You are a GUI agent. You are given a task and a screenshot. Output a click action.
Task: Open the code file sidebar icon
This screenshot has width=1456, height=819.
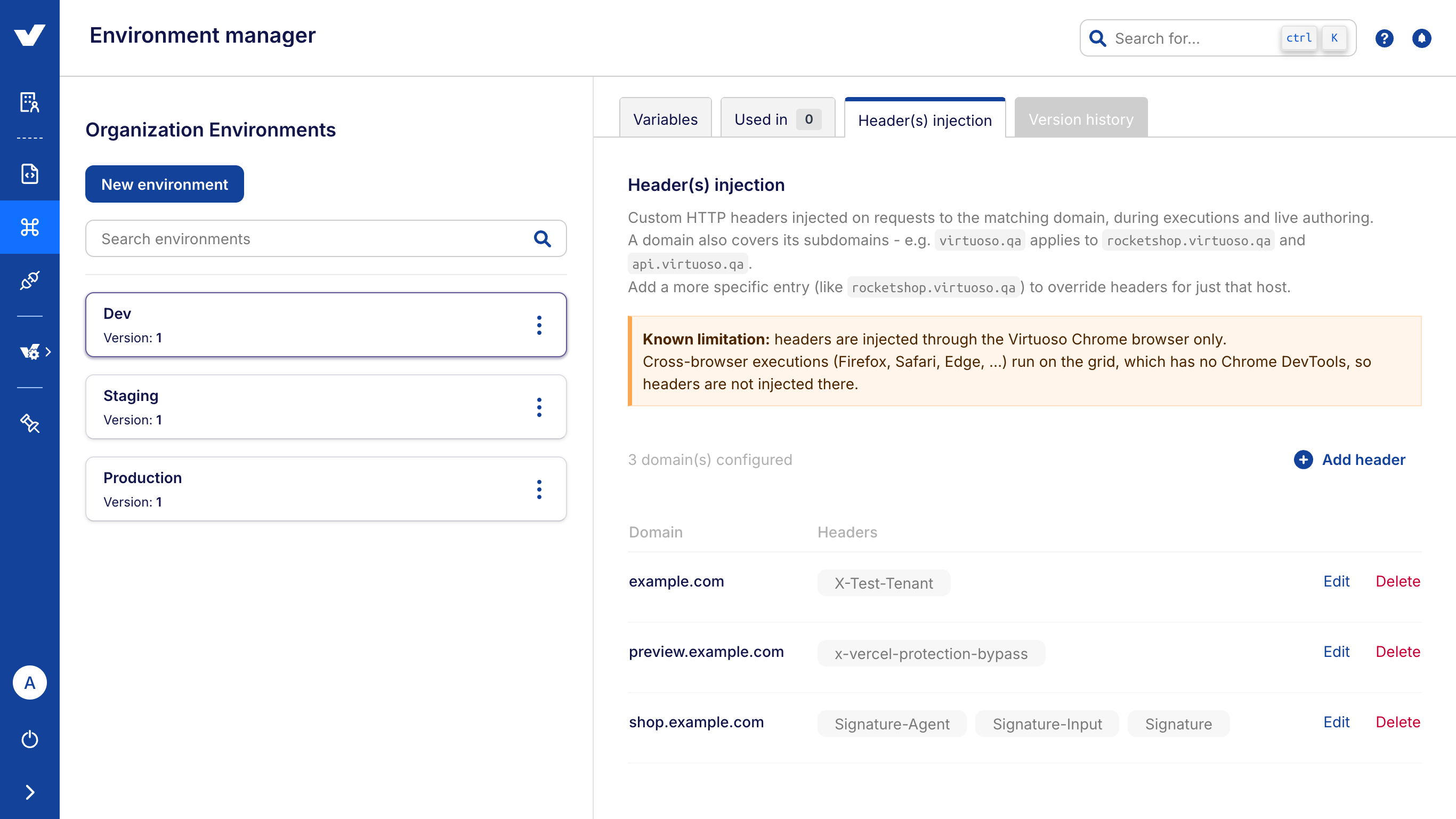click(x=29, y=174)
